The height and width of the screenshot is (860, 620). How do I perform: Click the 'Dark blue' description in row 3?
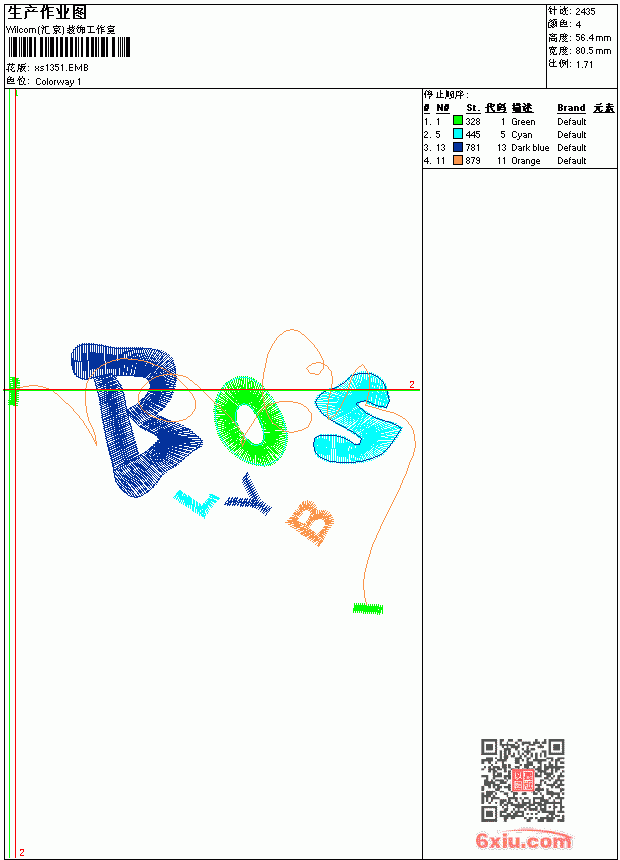[530, 148]
